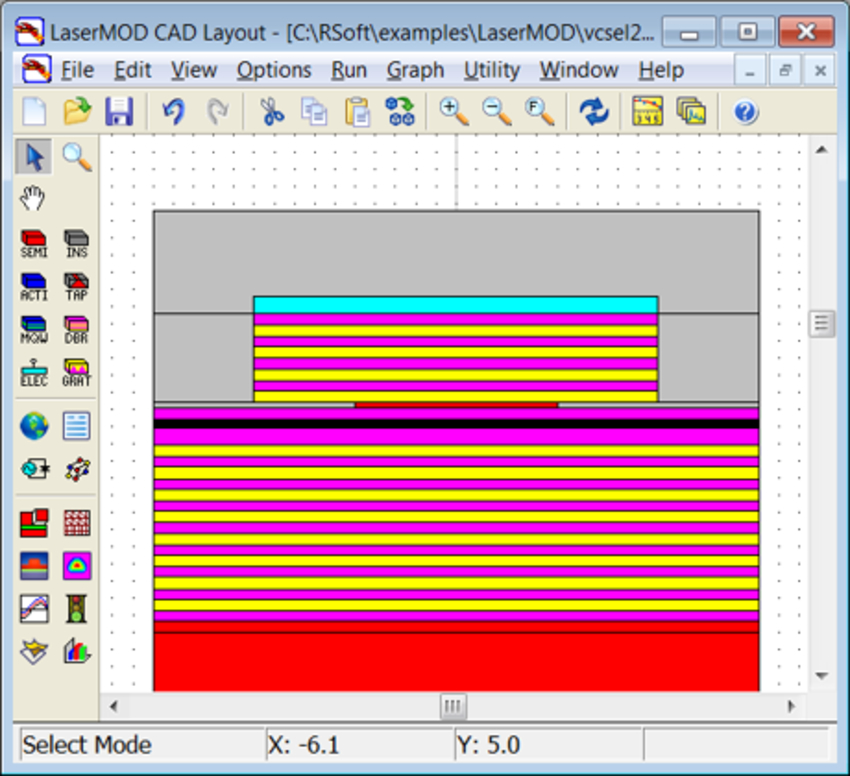The width and height of the screenshot is (850, 776).
Task: Click the Zoom In toolbar icon
Action: 453,111
